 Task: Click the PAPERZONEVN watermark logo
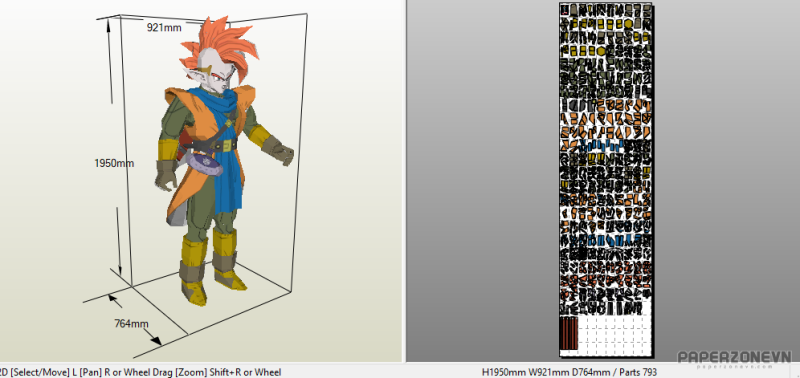tap(735, 358)
